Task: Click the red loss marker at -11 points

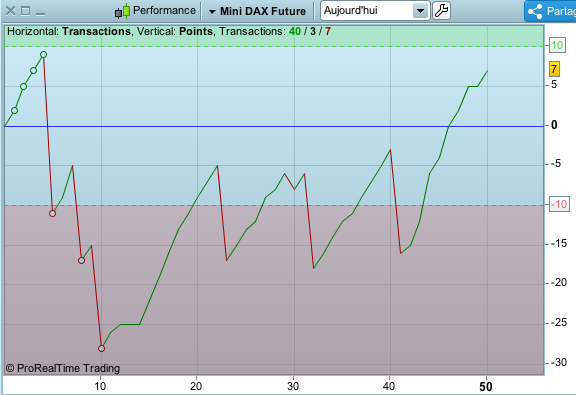Action: click(x=53, y=213)
